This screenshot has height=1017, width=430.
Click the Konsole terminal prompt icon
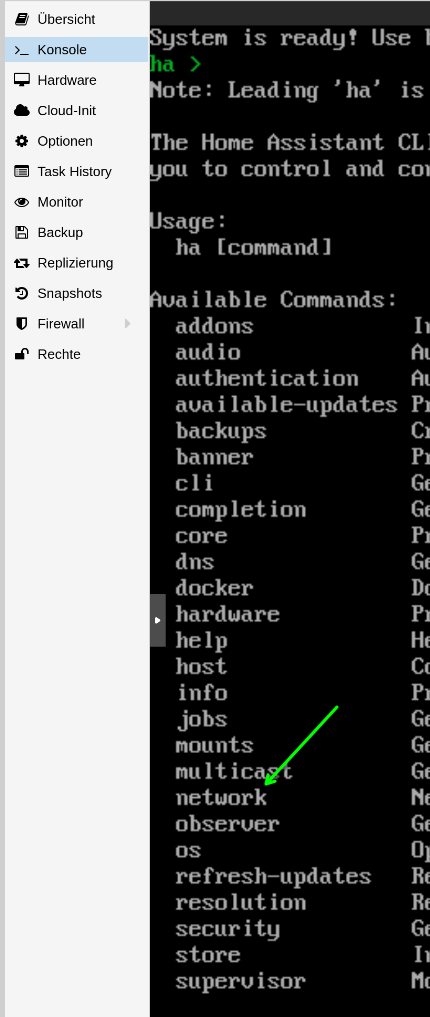click(21, 50)
